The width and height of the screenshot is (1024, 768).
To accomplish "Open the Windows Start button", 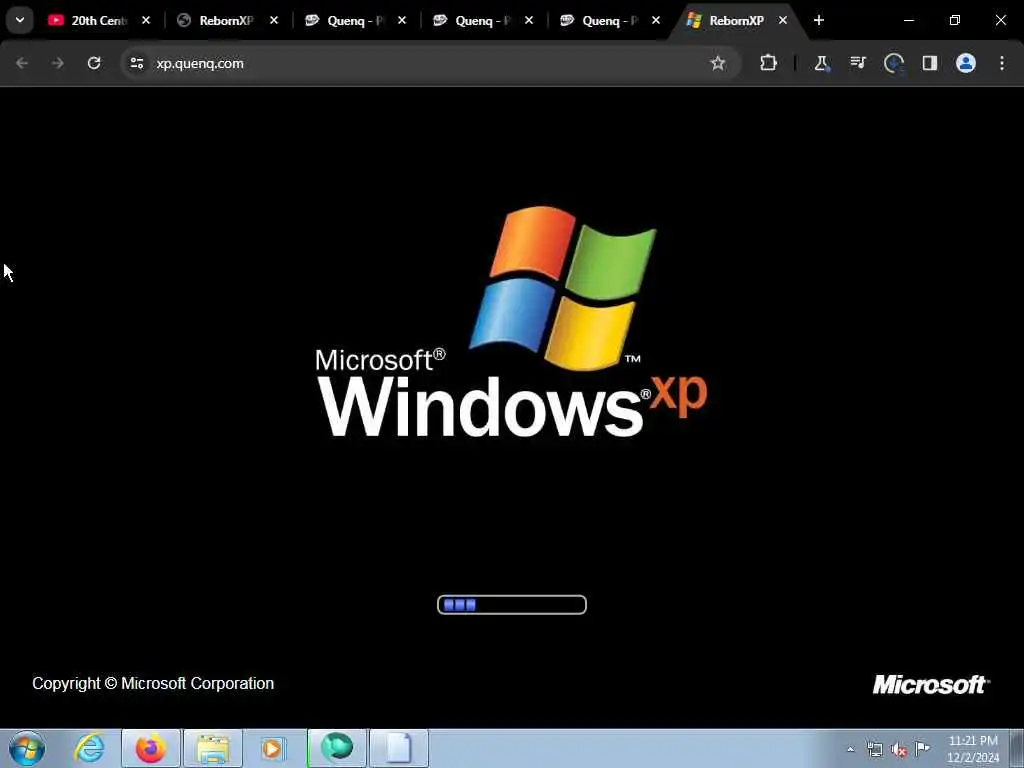I will click(x=27, y=748).
